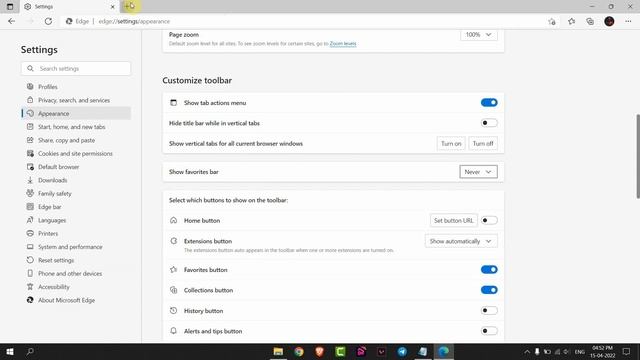This screenshot has height=360, width=640.
Task: Click Turn off for vertical tabs
Action: pyautogui.click(x=483, y=144)
